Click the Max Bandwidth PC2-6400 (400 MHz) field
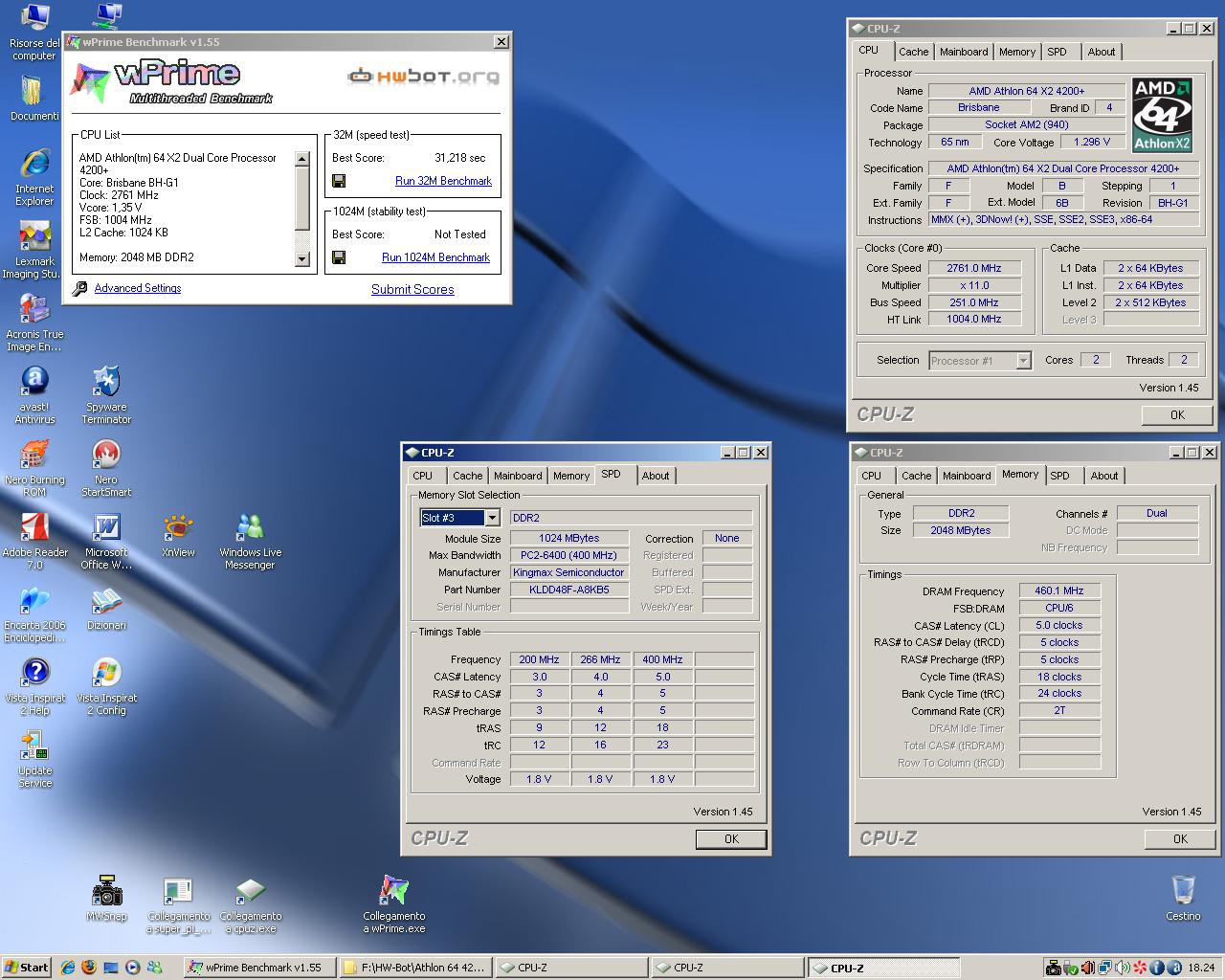 coord(569,555)
